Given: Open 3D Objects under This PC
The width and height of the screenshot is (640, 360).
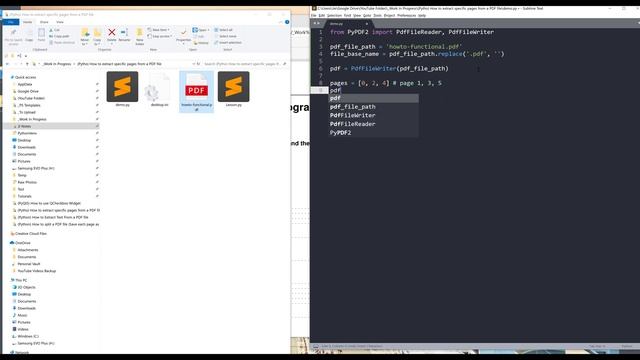Looking at the screenshot, I should click(26, 287).
